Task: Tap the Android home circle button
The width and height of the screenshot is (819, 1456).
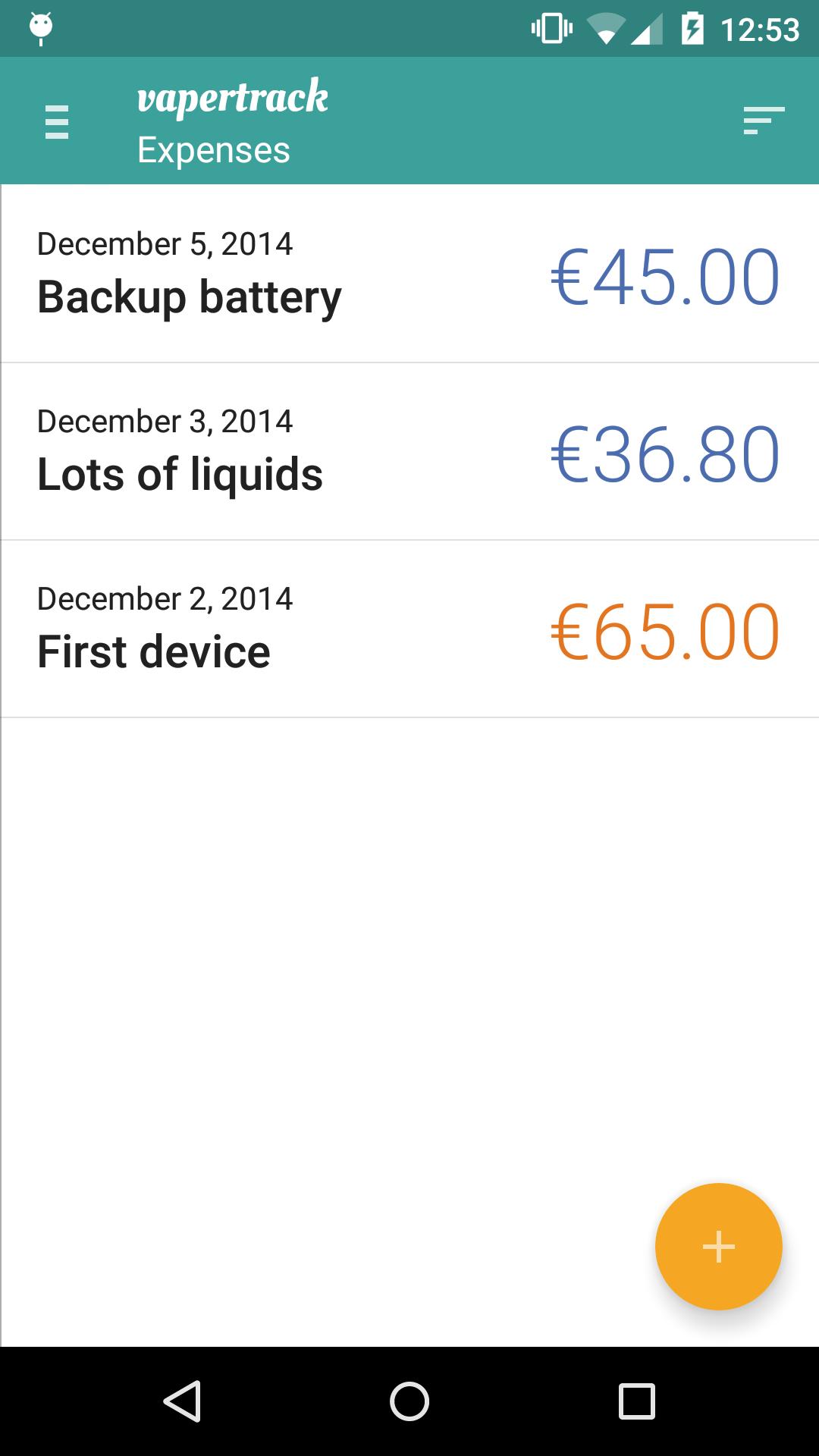Action: tap(409, 1401)
